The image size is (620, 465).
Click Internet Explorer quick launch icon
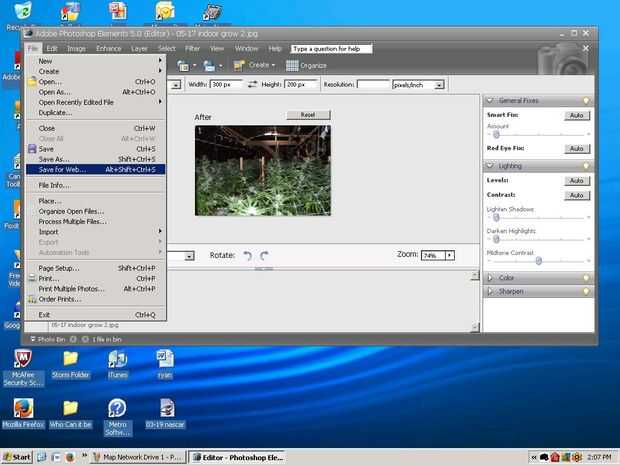pyautogui.click(x=41, y=457)
